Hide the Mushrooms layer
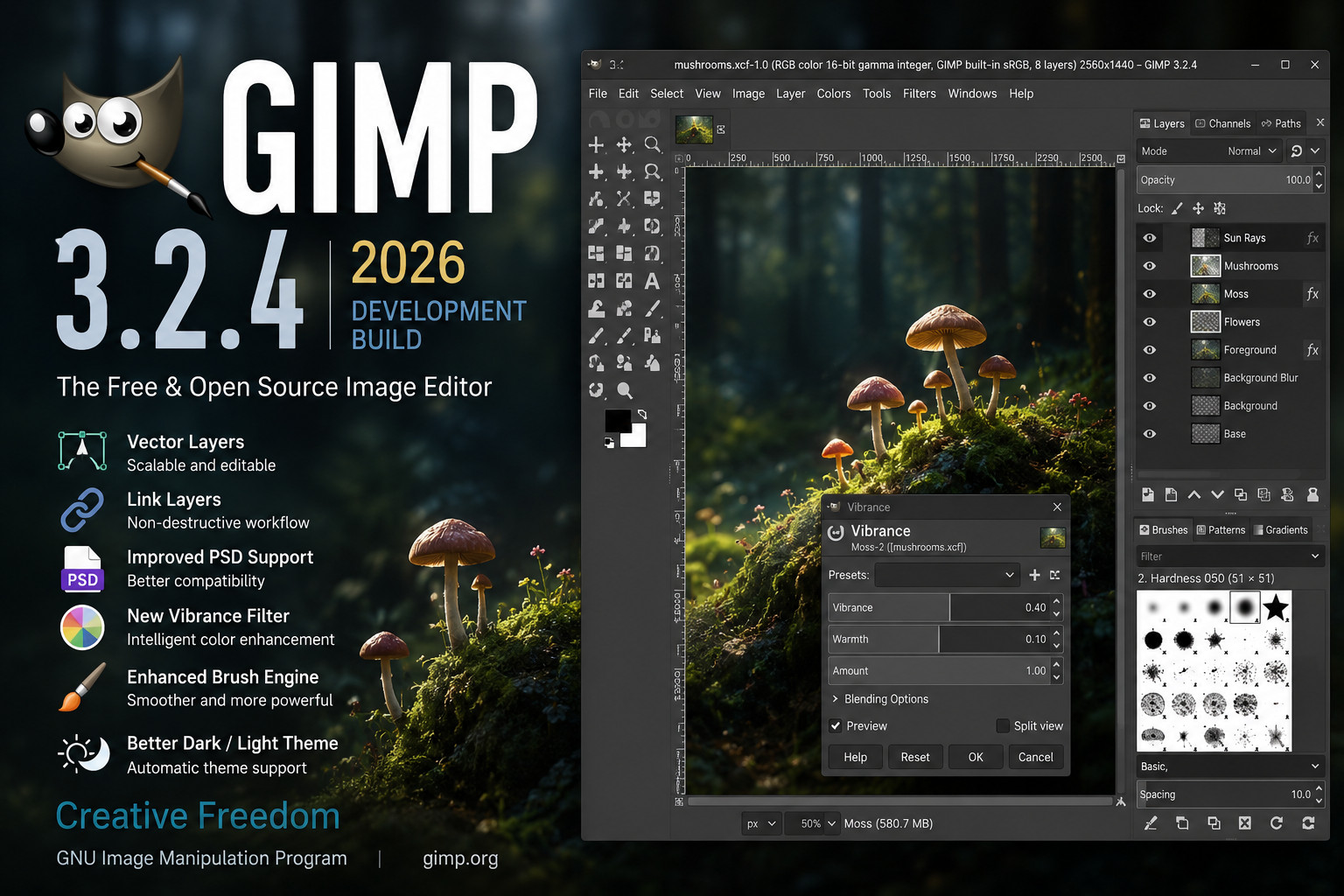The width and height of the screenshot is (1344, 896). click(x=1150, y=266)
